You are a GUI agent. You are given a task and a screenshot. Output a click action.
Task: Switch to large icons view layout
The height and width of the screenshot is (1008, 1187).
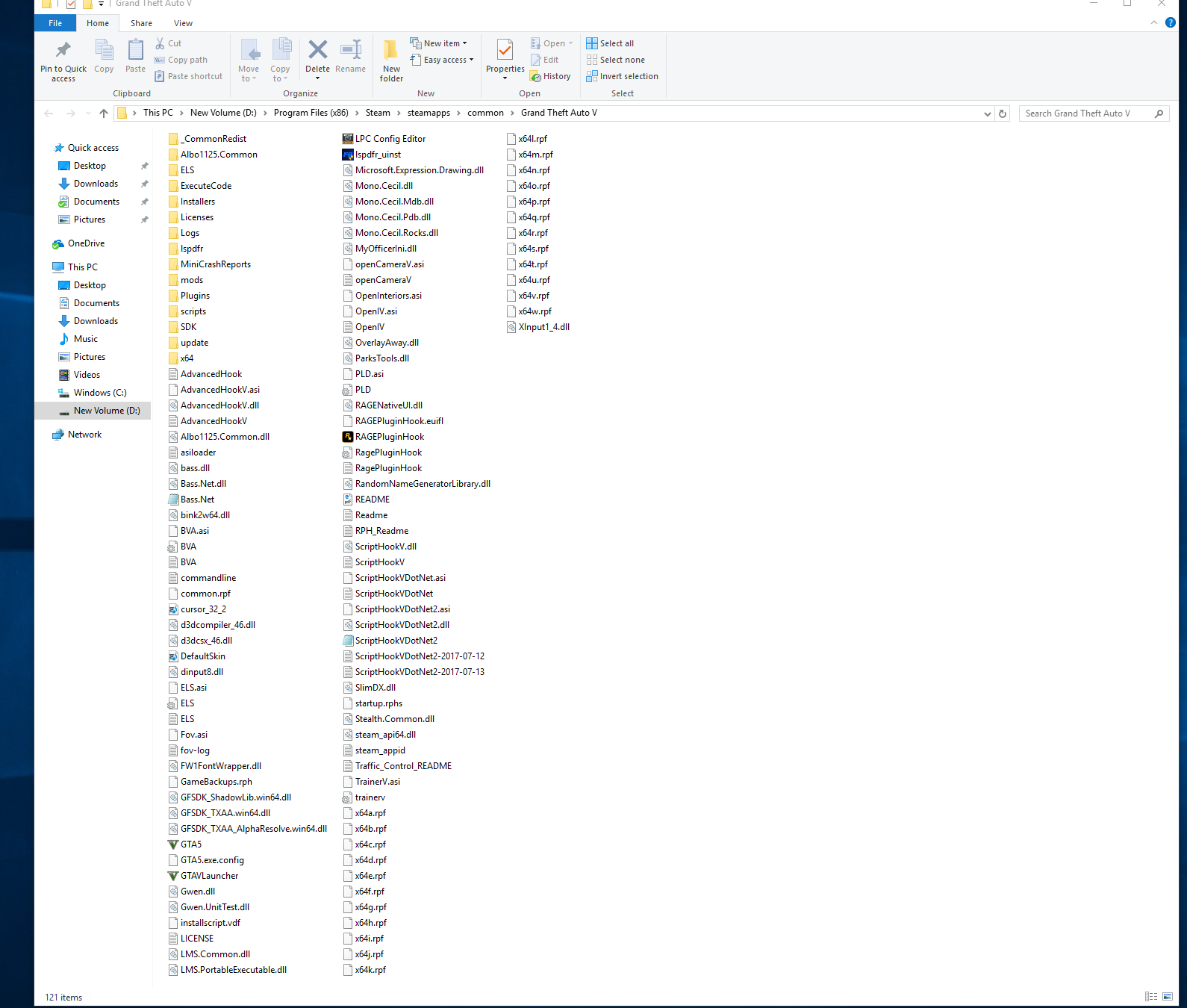point(1168,997)
